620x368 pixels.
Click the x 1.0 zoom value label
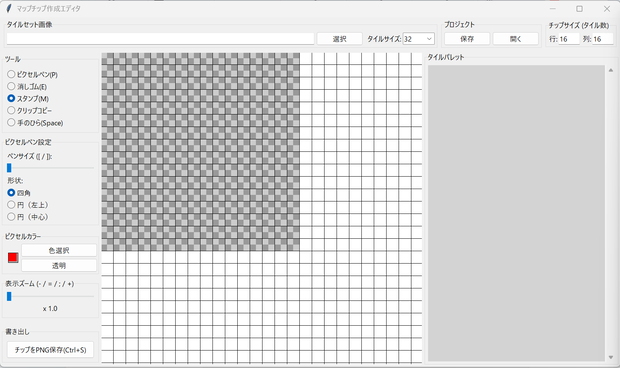[50, 308]
